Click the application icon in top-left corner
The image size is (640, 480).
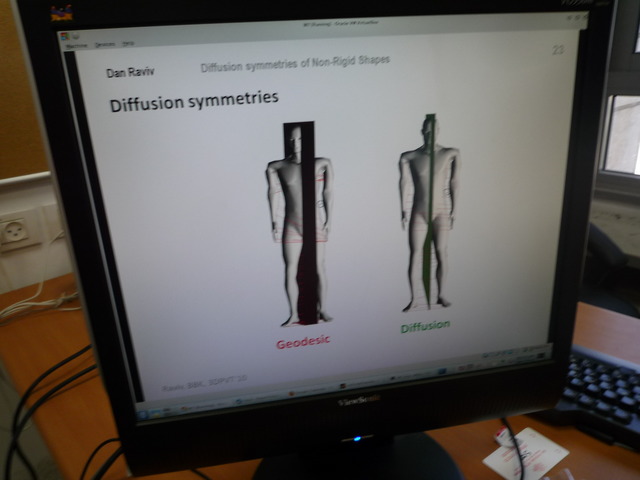61,13
